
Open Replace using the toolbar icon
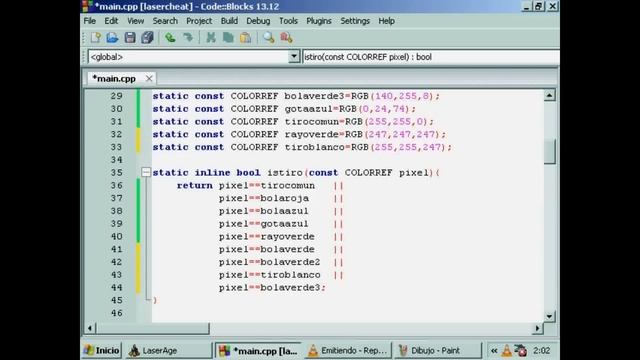[287, 38]
